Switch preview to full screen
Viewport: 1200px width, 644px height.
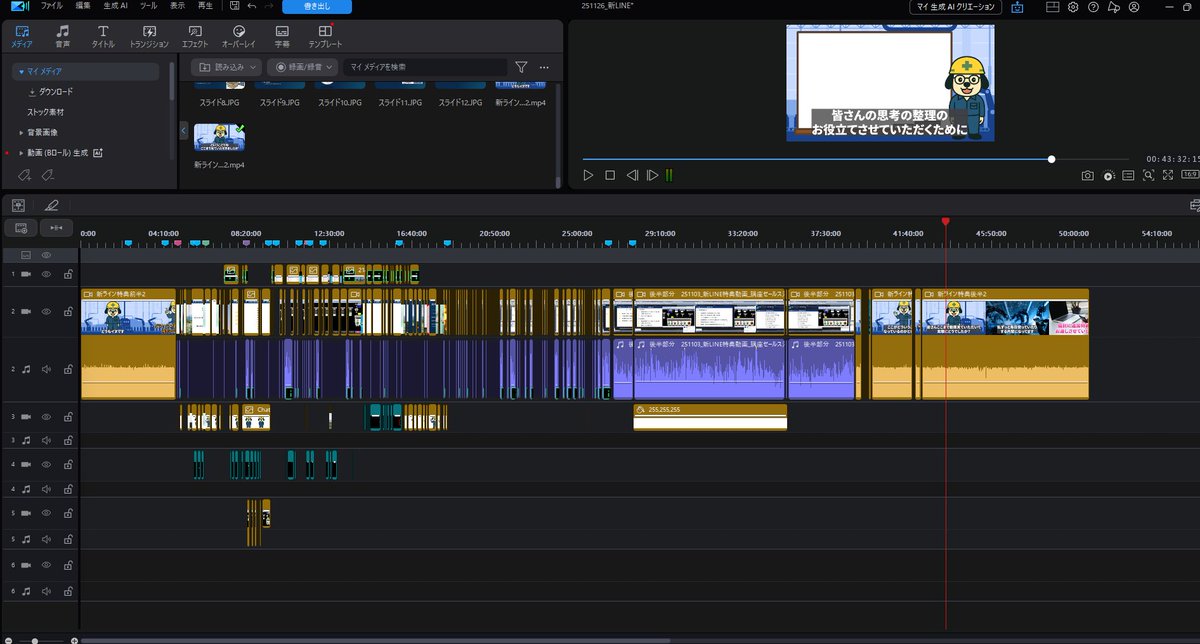1169,175
